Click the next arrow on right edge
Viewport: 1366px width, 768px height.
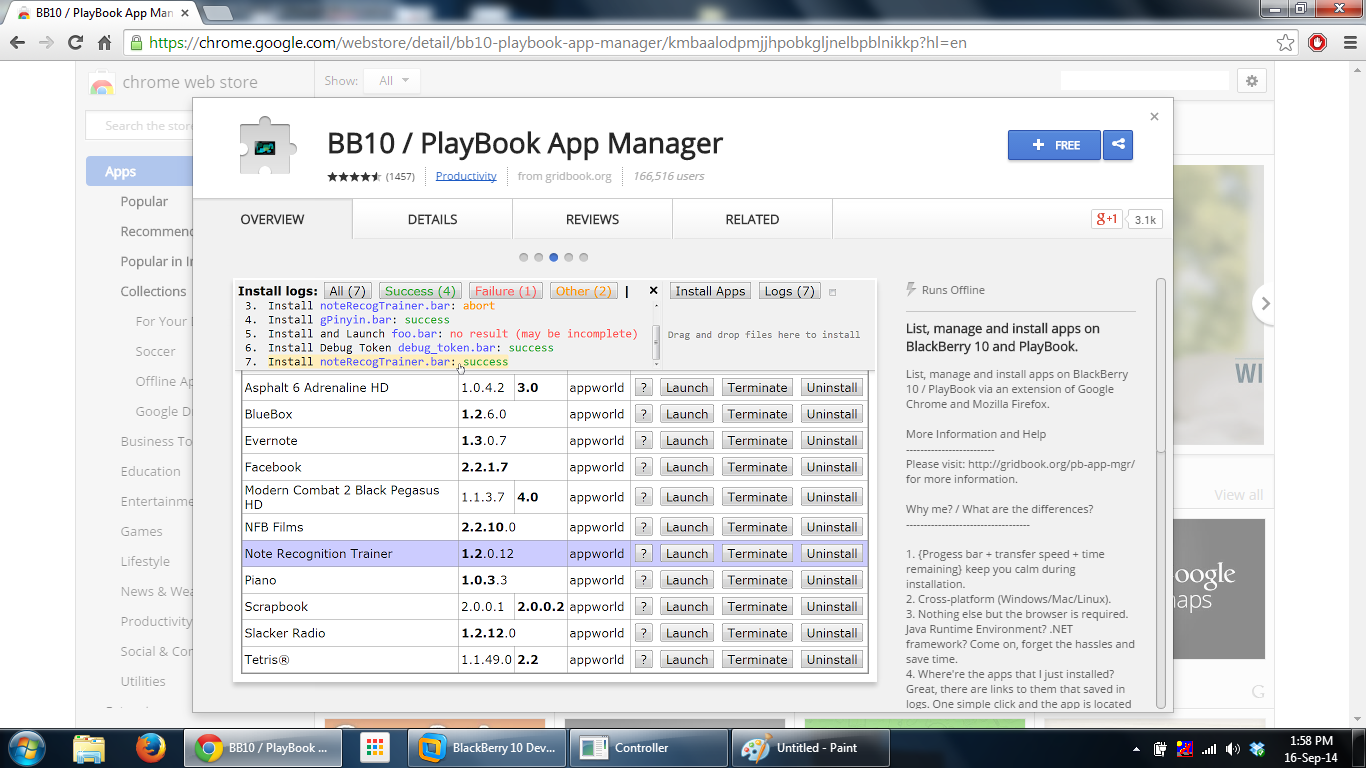[x=1265, y=303]
